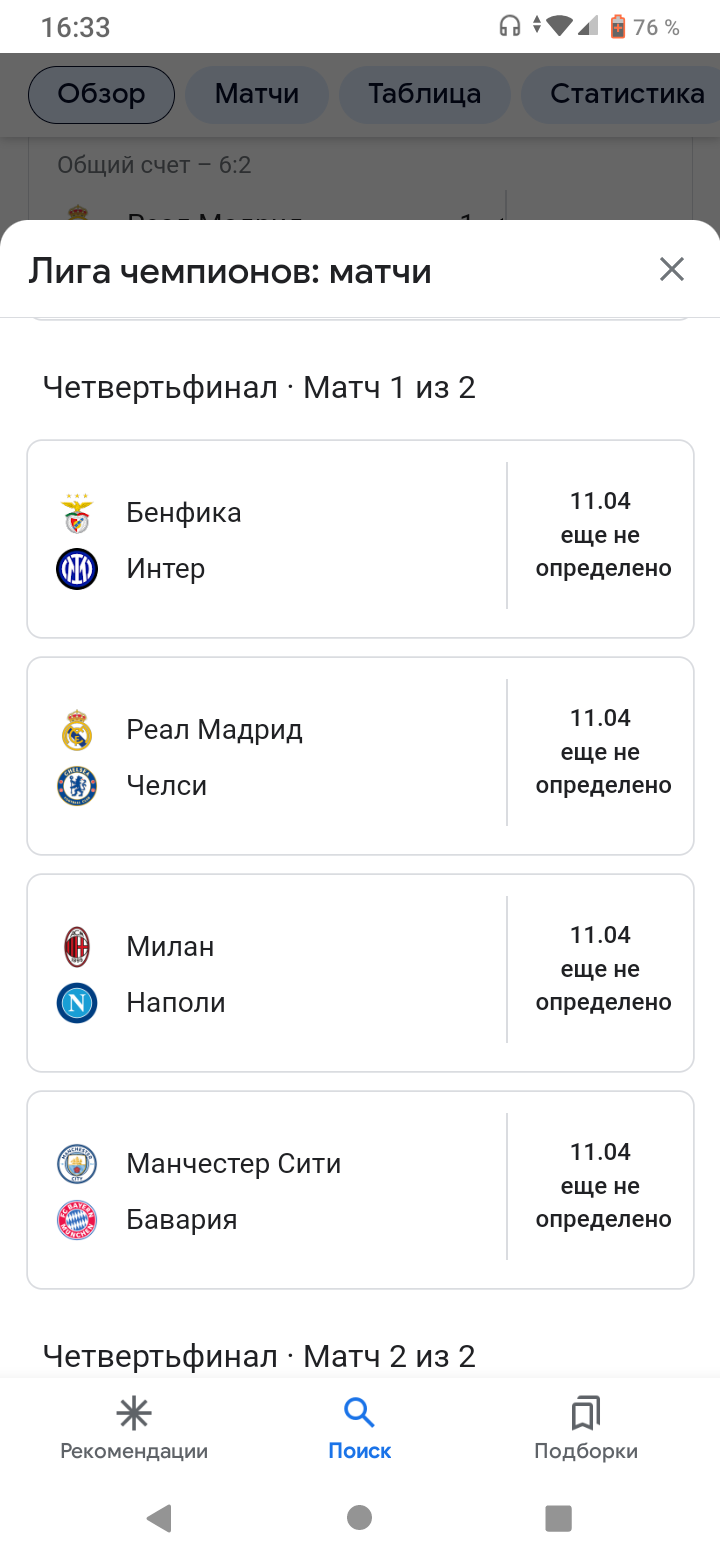
Task: Open the Манчестер Сити team name
Action: pos(234,1164)
